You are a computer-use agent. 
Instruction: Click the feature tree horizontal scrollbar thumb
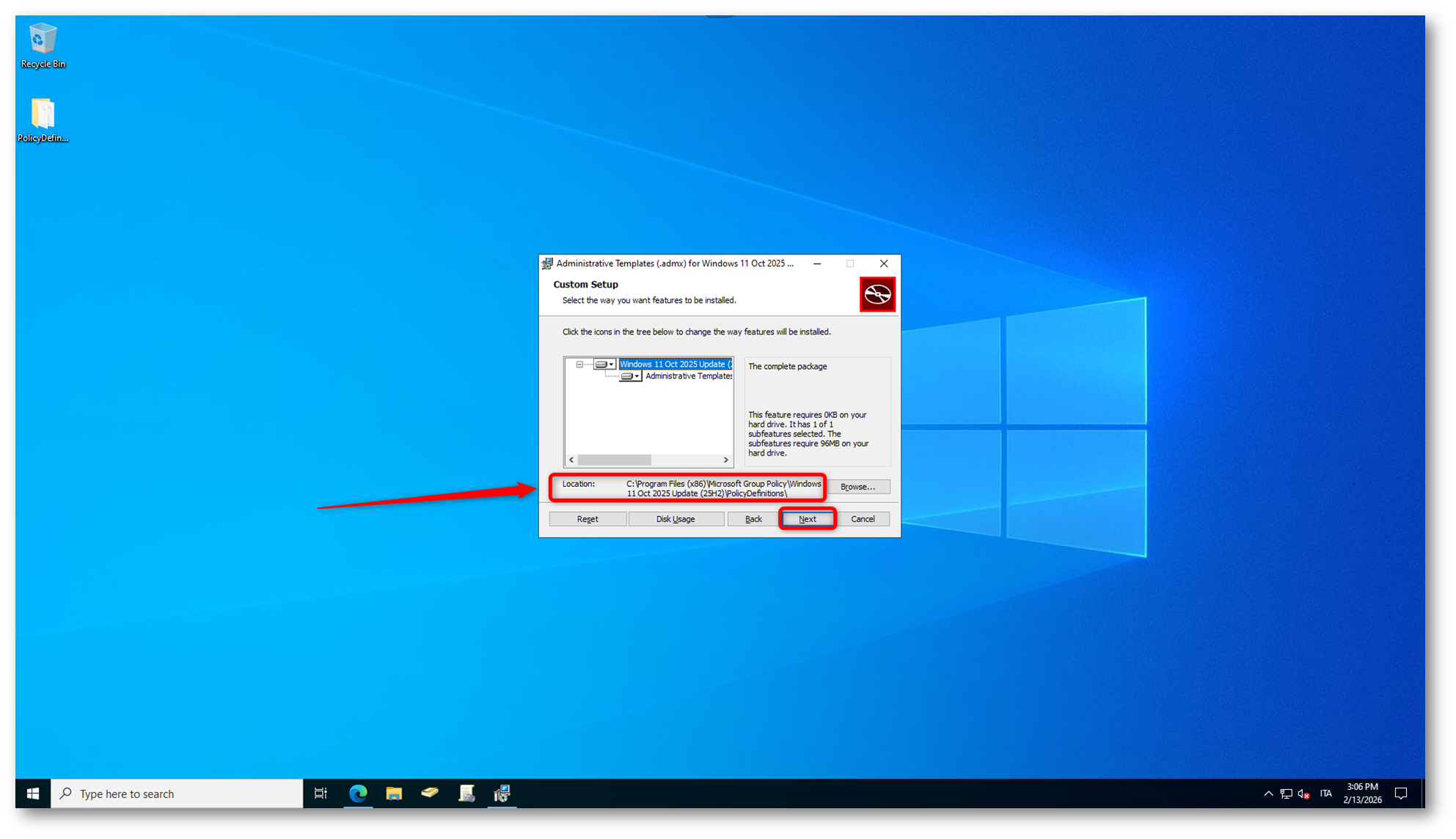pos(614,460)
